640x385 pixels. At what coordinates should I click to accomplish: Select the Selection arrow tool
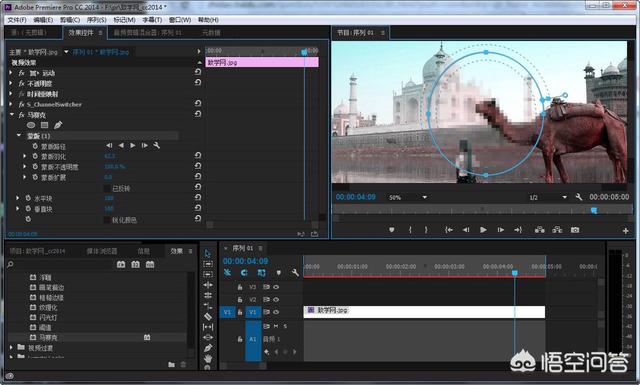208,253
